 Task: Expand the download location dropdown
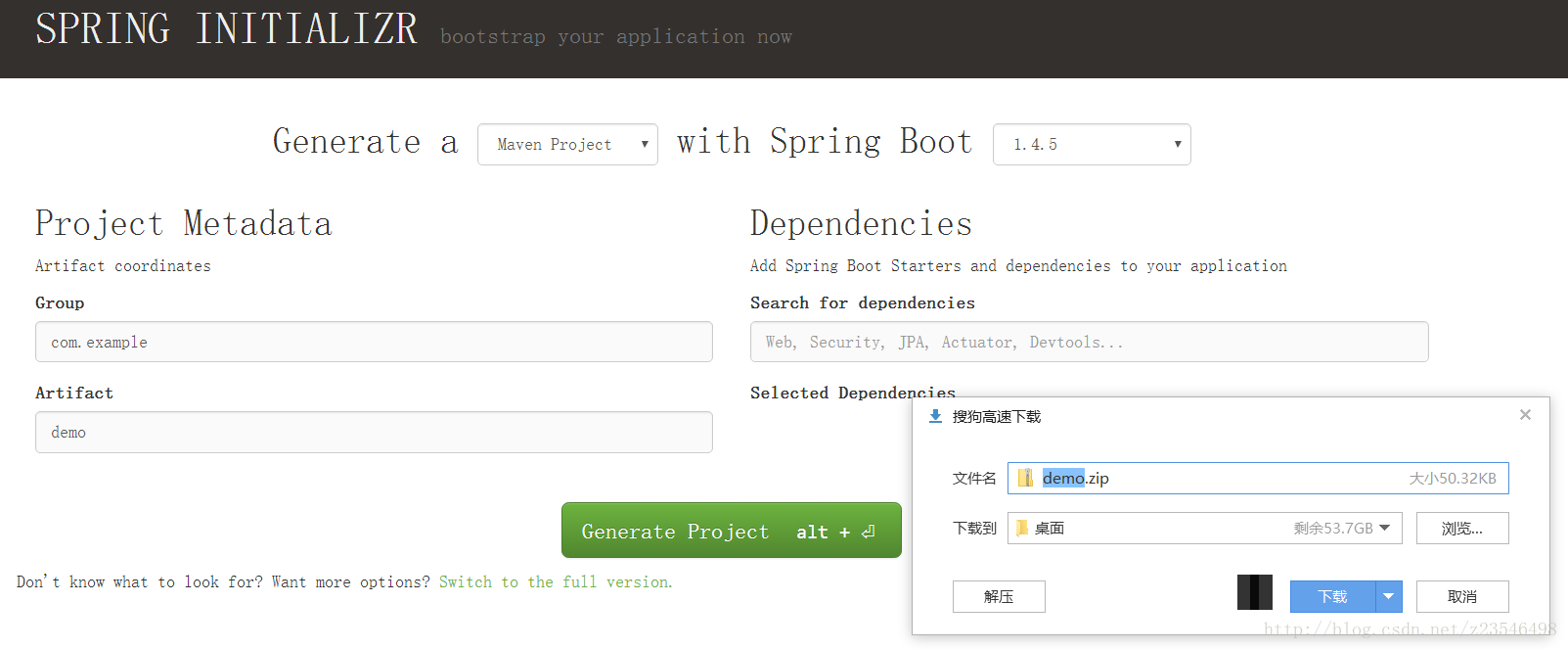(1385, 528)
